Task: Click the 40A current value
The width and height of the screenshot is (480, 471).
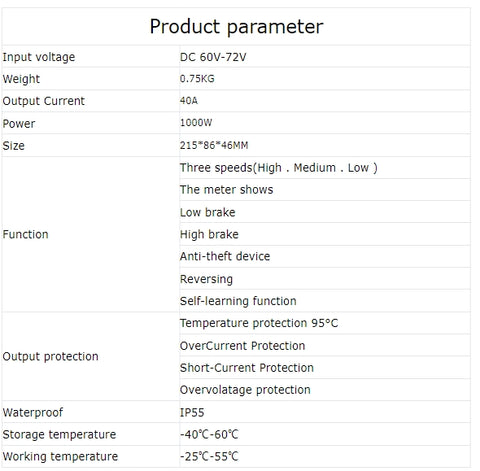Action: pyautogui.click(x=189, y=101)
